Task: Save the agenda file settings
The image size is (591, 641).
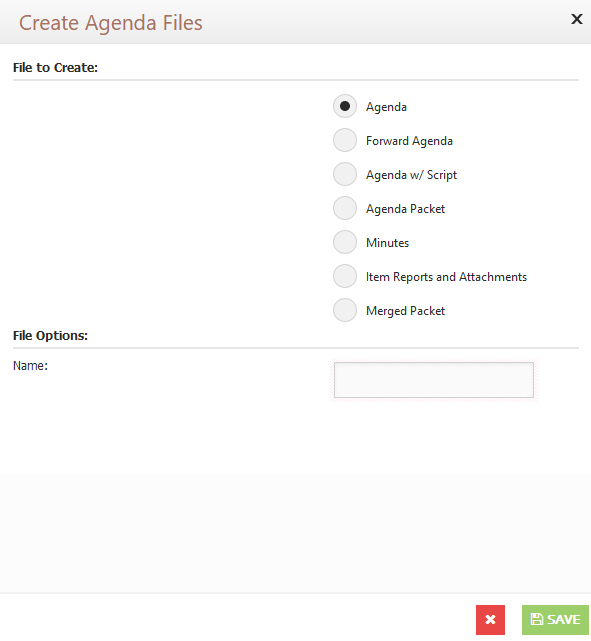Action: point(555,620)
